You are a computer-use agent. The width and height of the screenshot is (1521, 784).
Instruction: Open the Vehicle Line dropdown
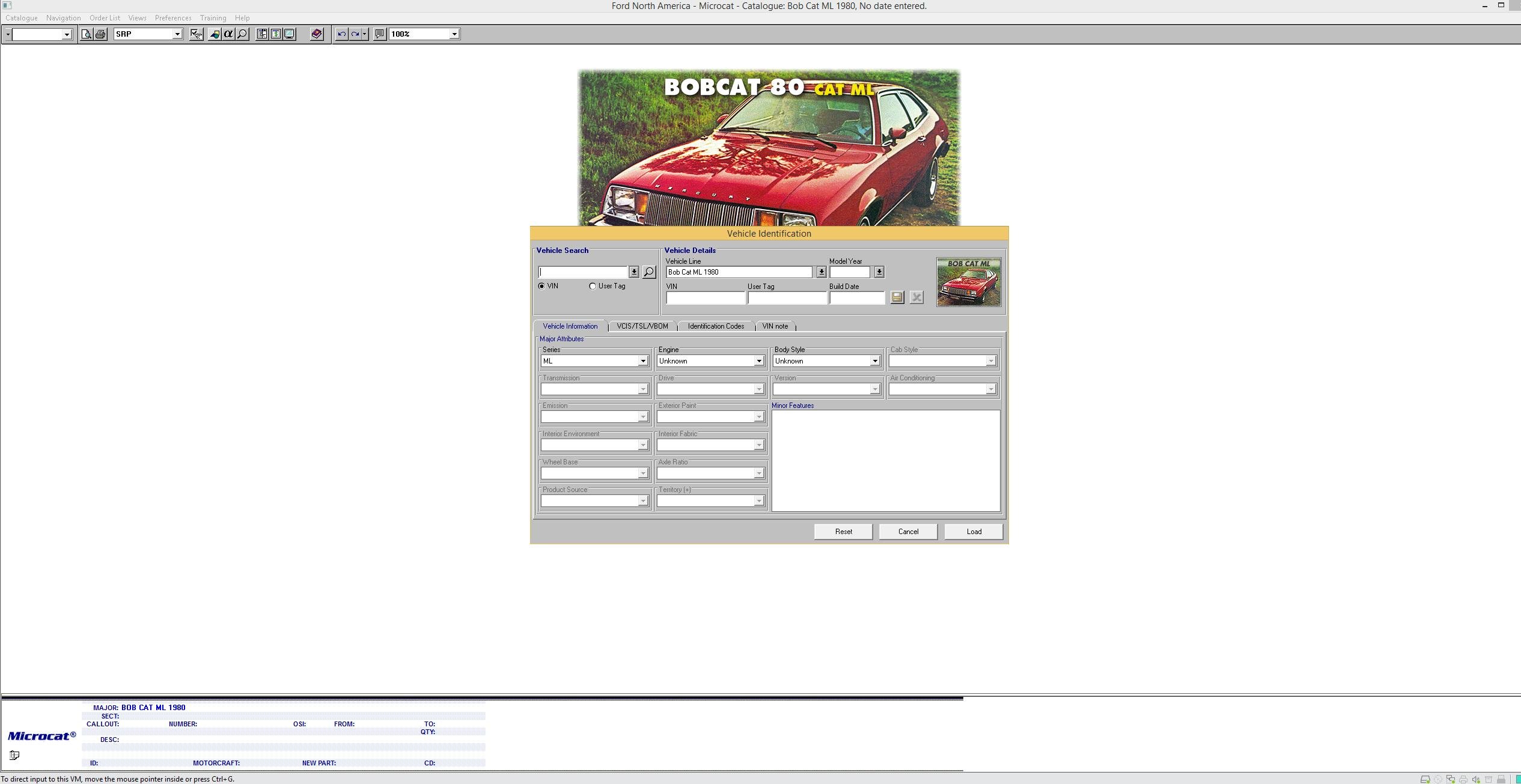click(821, 272)
